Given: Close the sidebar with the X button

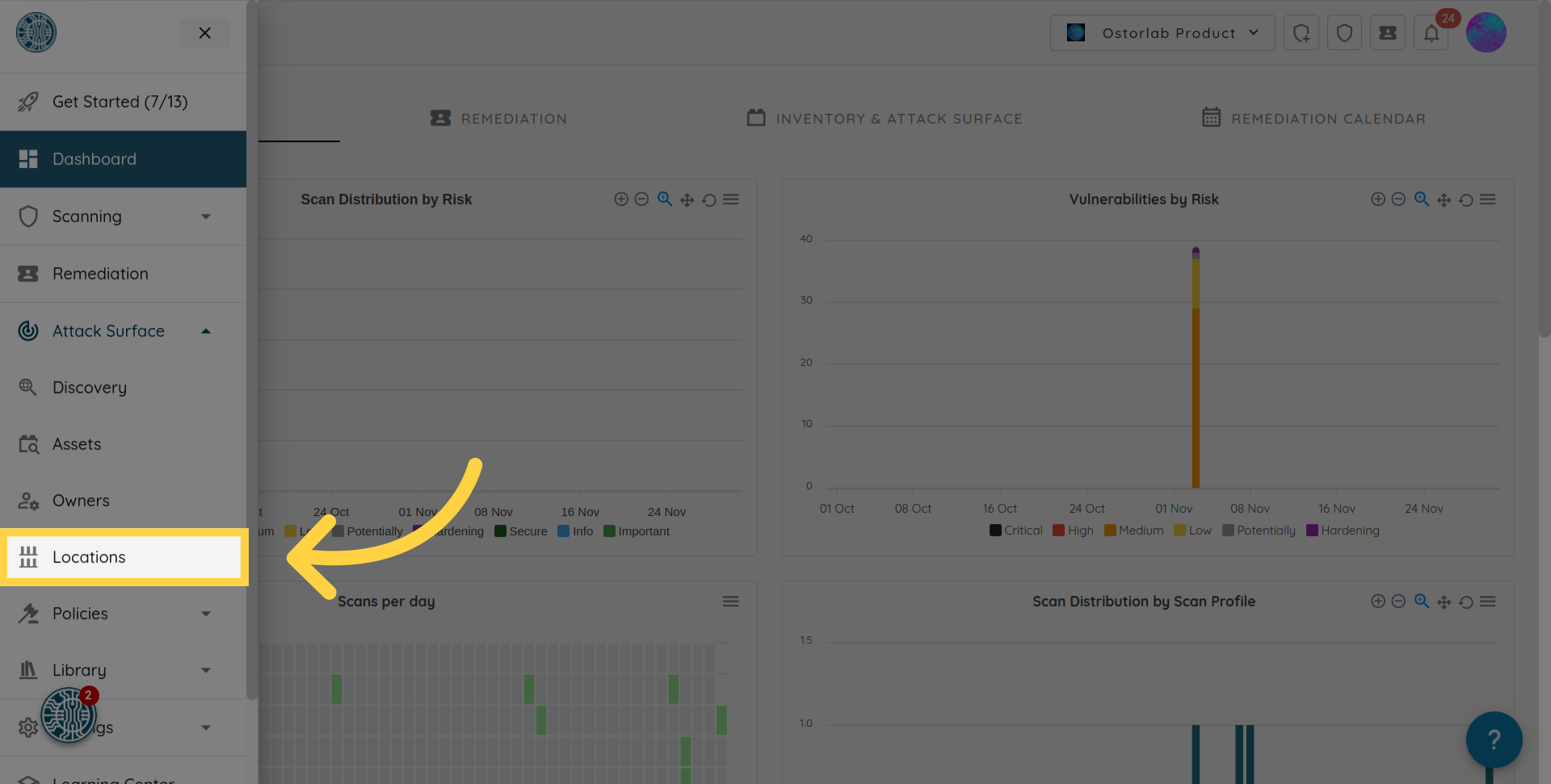Looking at the screenshot, I should (x=204, y=33).
